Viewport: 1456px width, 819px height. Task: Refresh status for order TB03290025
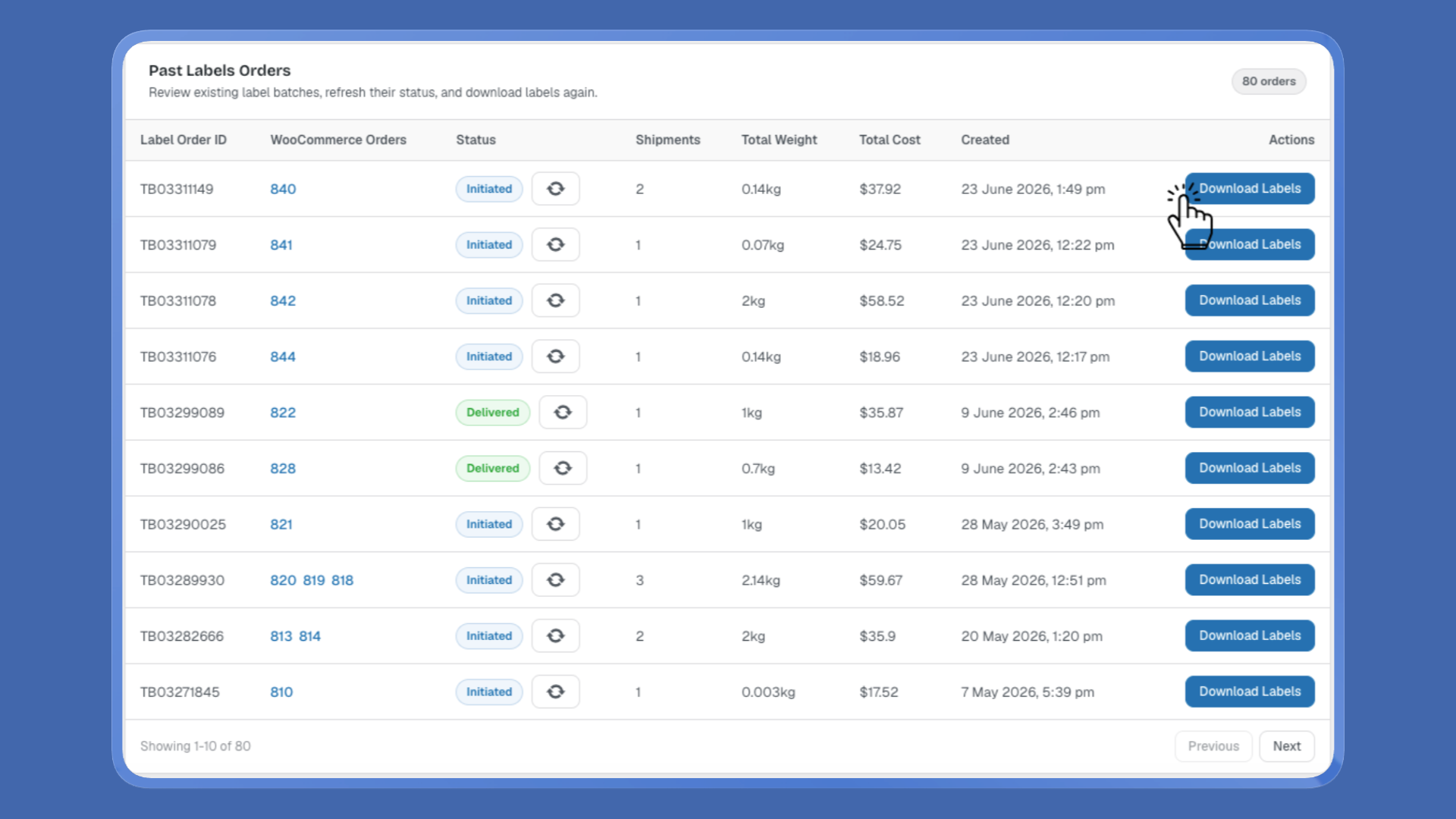coord(555,524)
